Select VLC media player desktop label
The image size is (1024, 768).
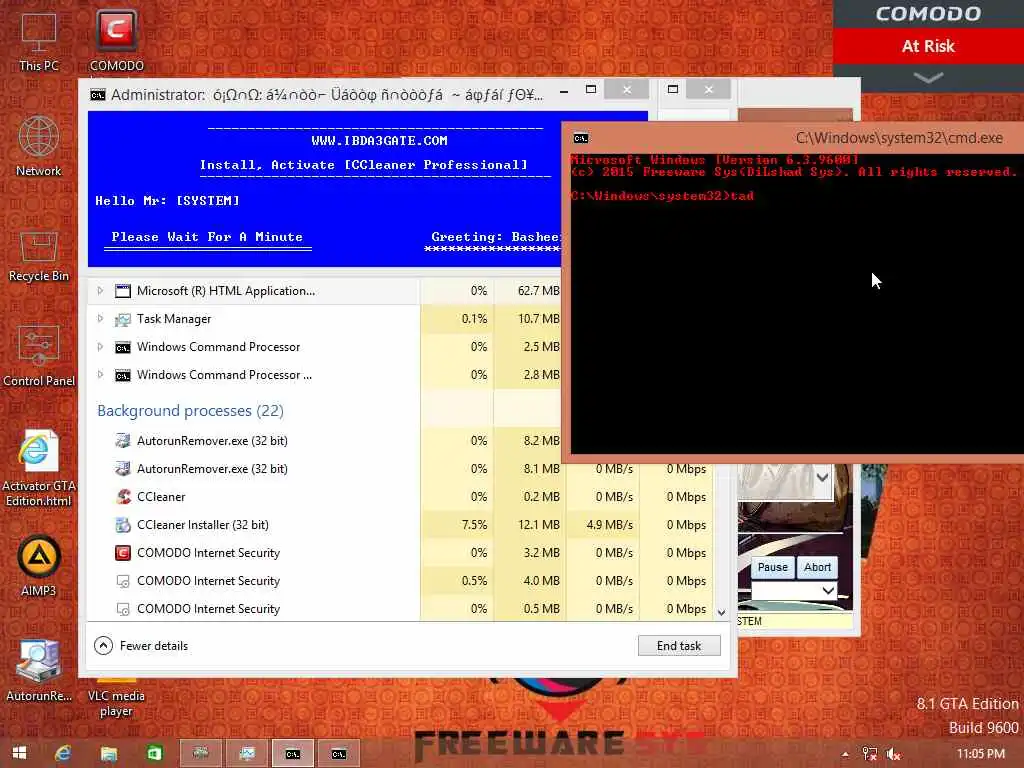[116, 703]
